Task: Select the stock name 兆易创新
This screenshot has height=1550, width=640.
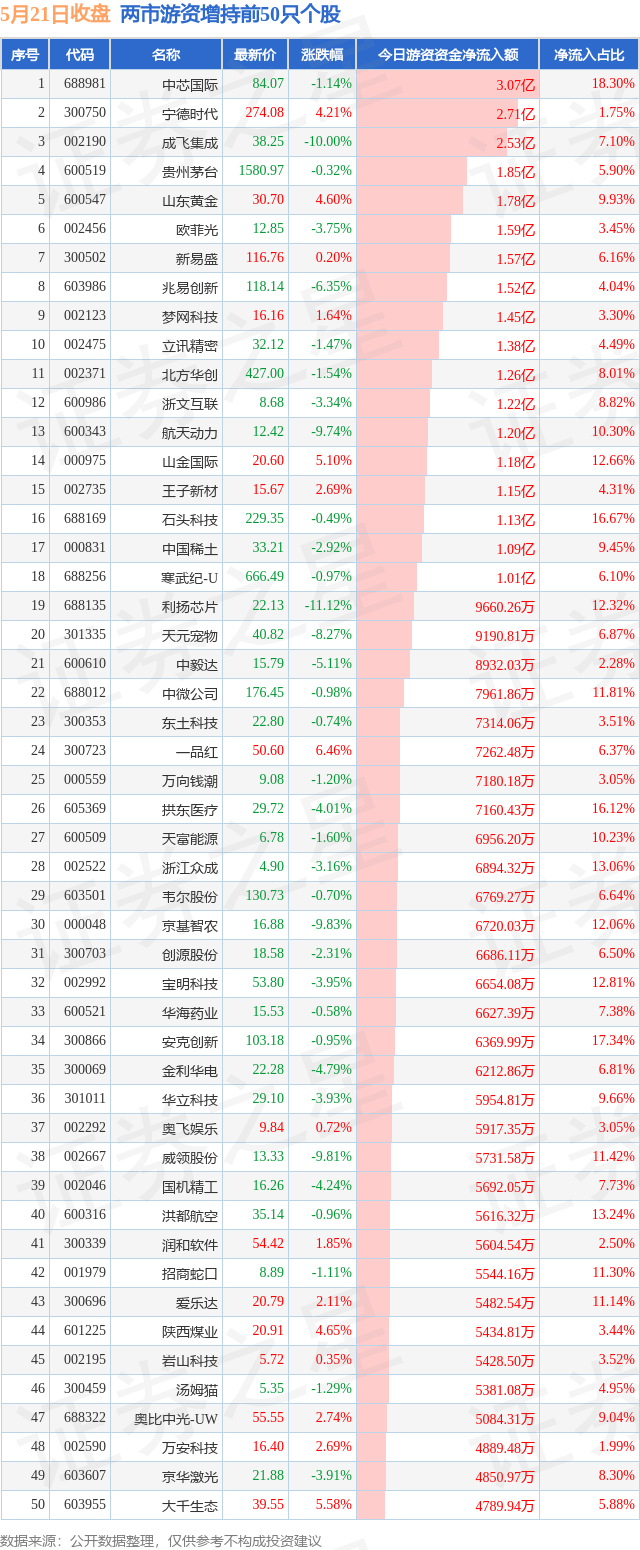Action: [190, 287]
